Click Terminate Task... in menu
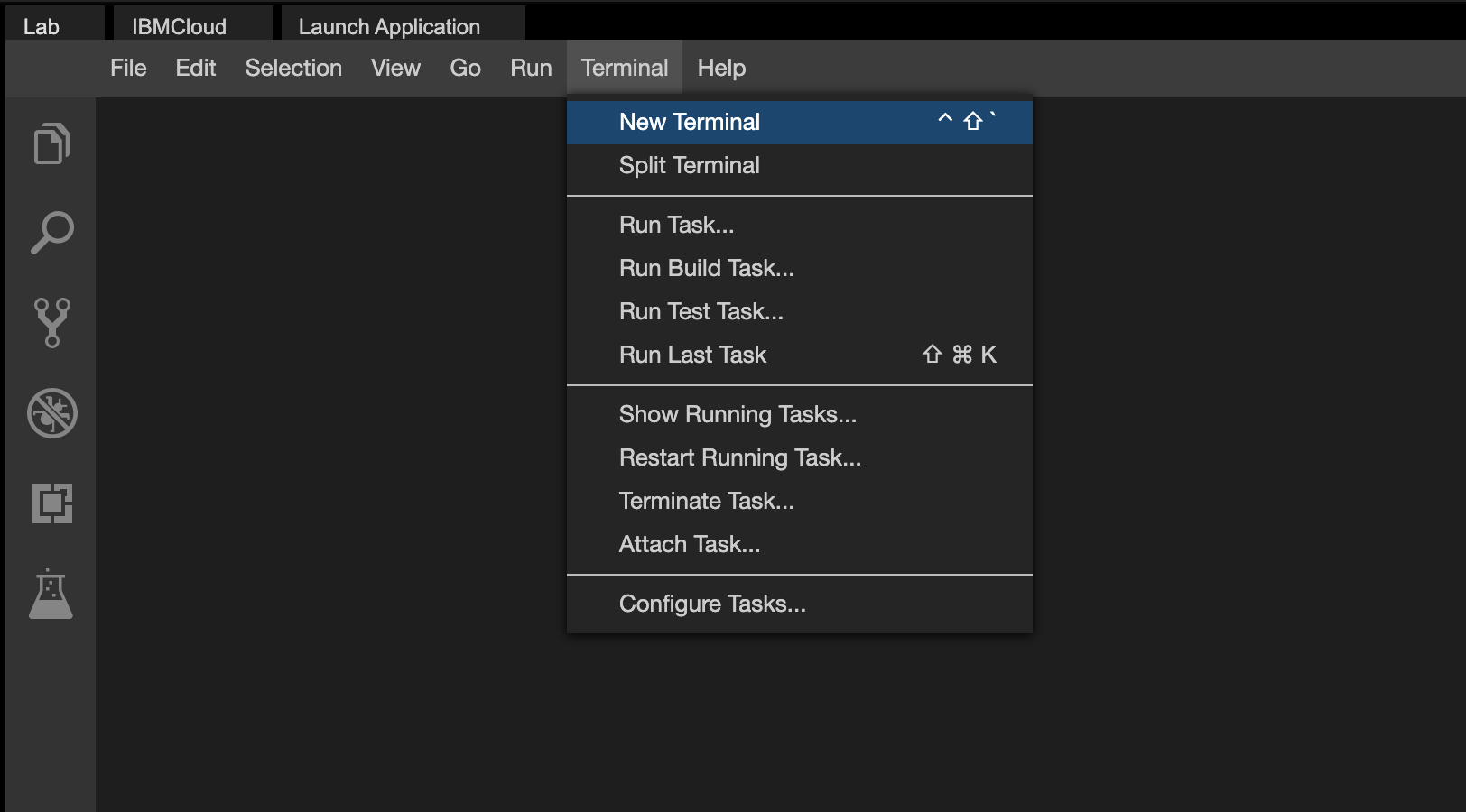This screenshot has width=1466, height=812. 706,501
